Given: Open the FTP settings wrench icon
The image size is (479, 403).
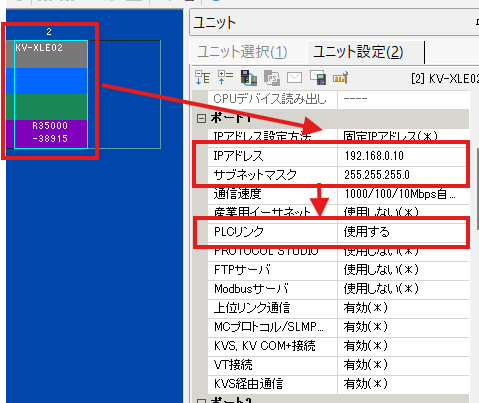Looking at the screenshot, I should (x=340, y=78).
